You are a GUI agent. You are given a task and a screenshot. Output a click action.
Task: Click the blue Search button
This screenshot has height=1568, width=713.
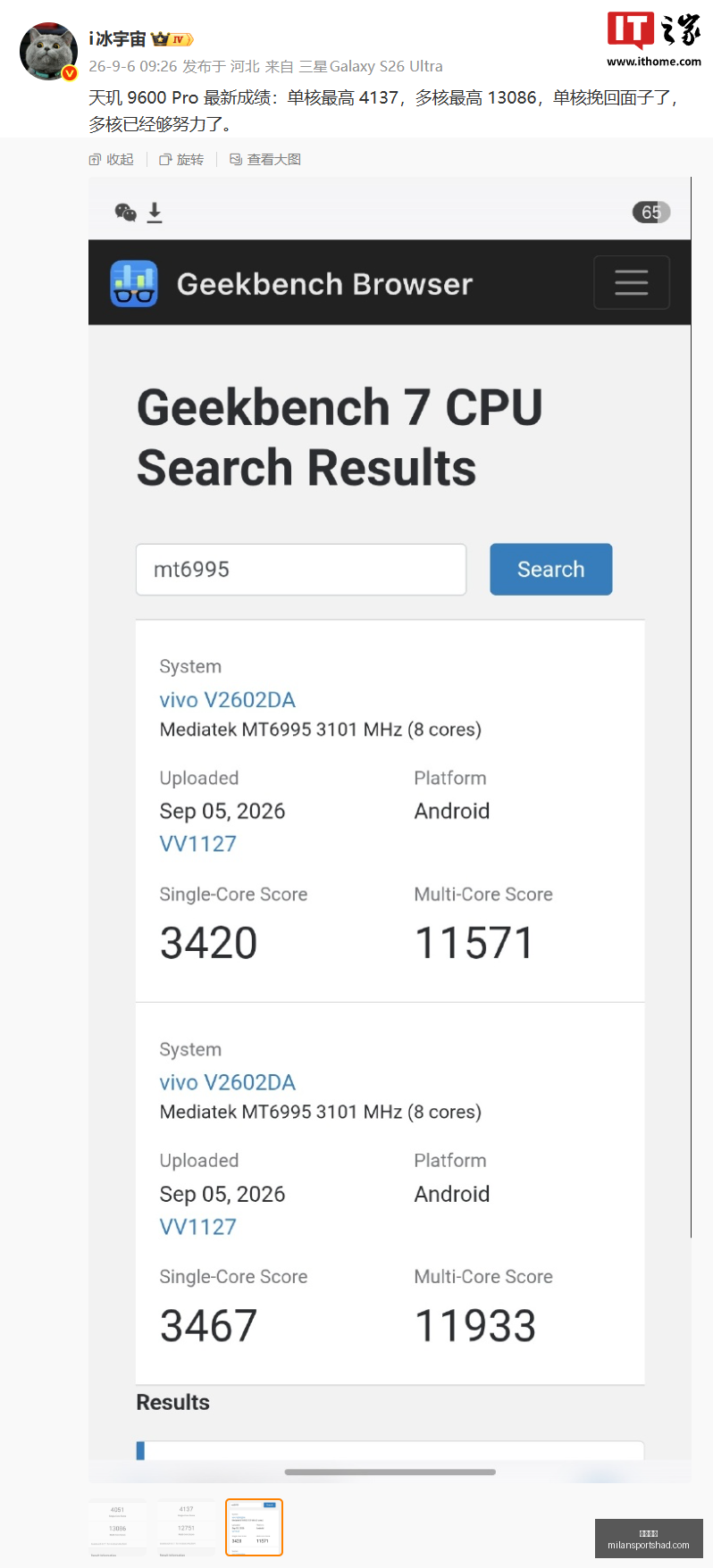pos(551,569)
